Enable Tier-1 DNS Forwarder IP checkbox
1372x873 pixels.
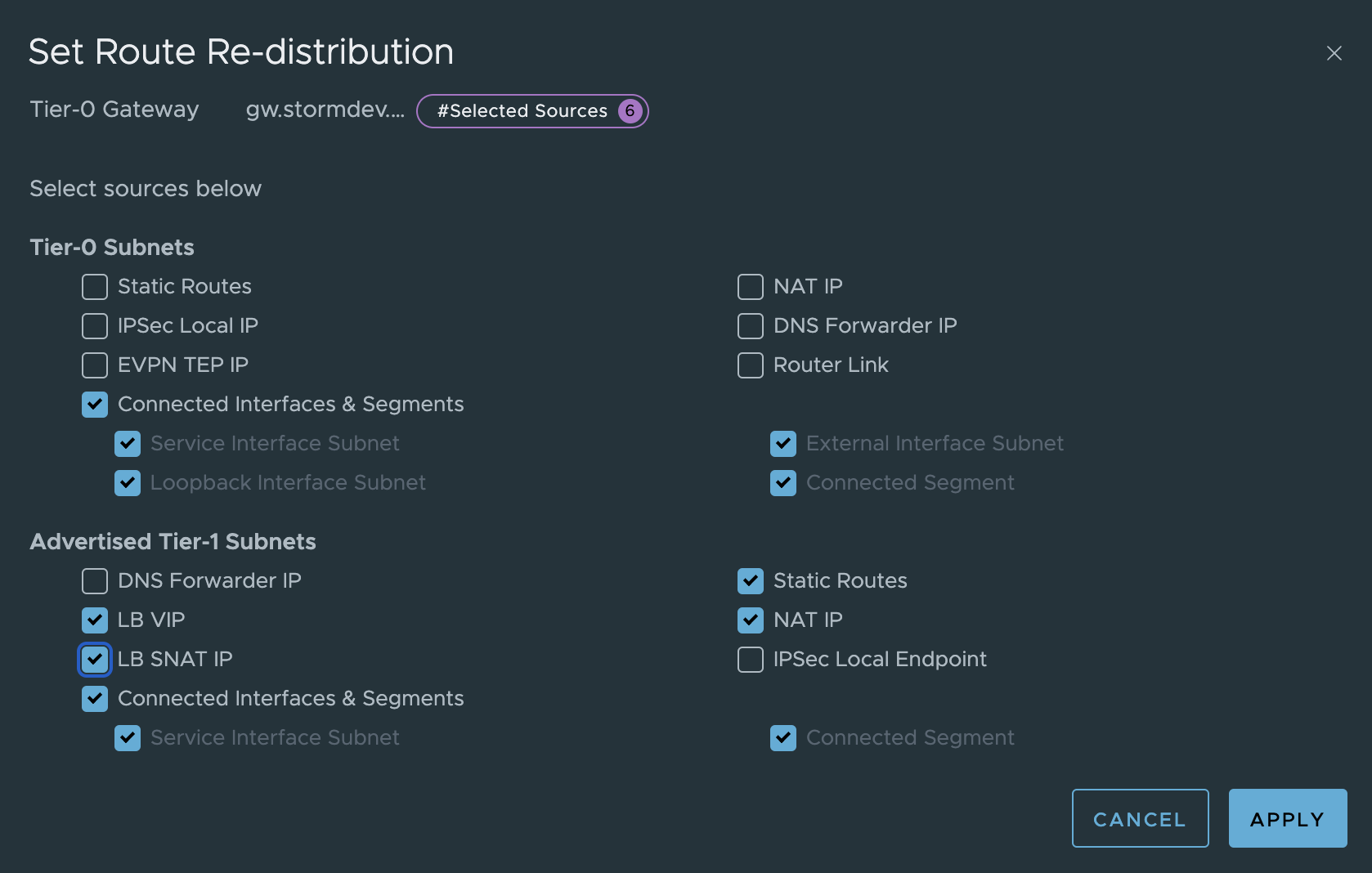pos(95,581)
